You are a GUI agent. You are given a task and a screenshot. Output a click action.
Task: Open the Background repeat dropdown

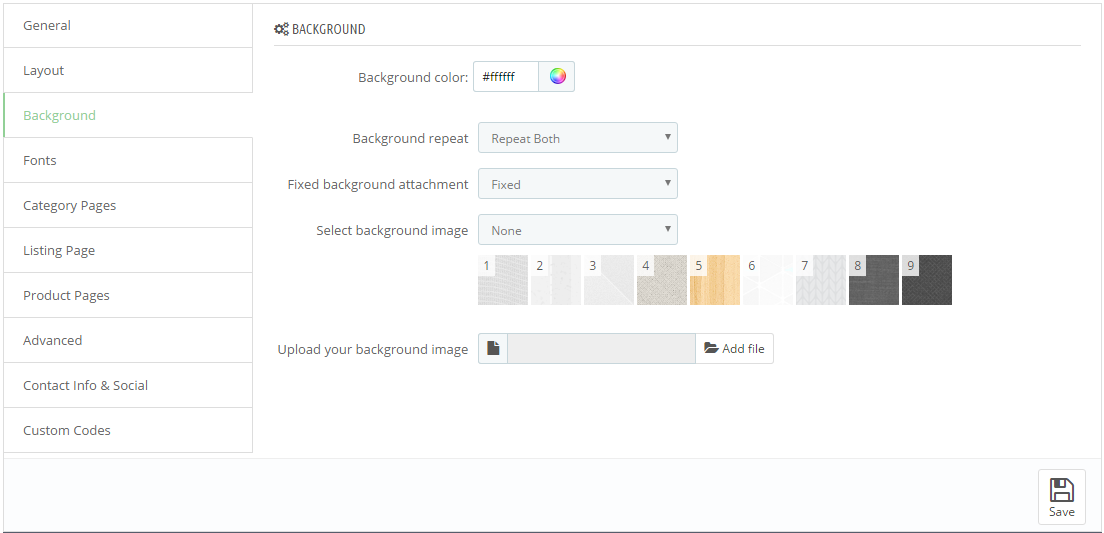(578, 138)
